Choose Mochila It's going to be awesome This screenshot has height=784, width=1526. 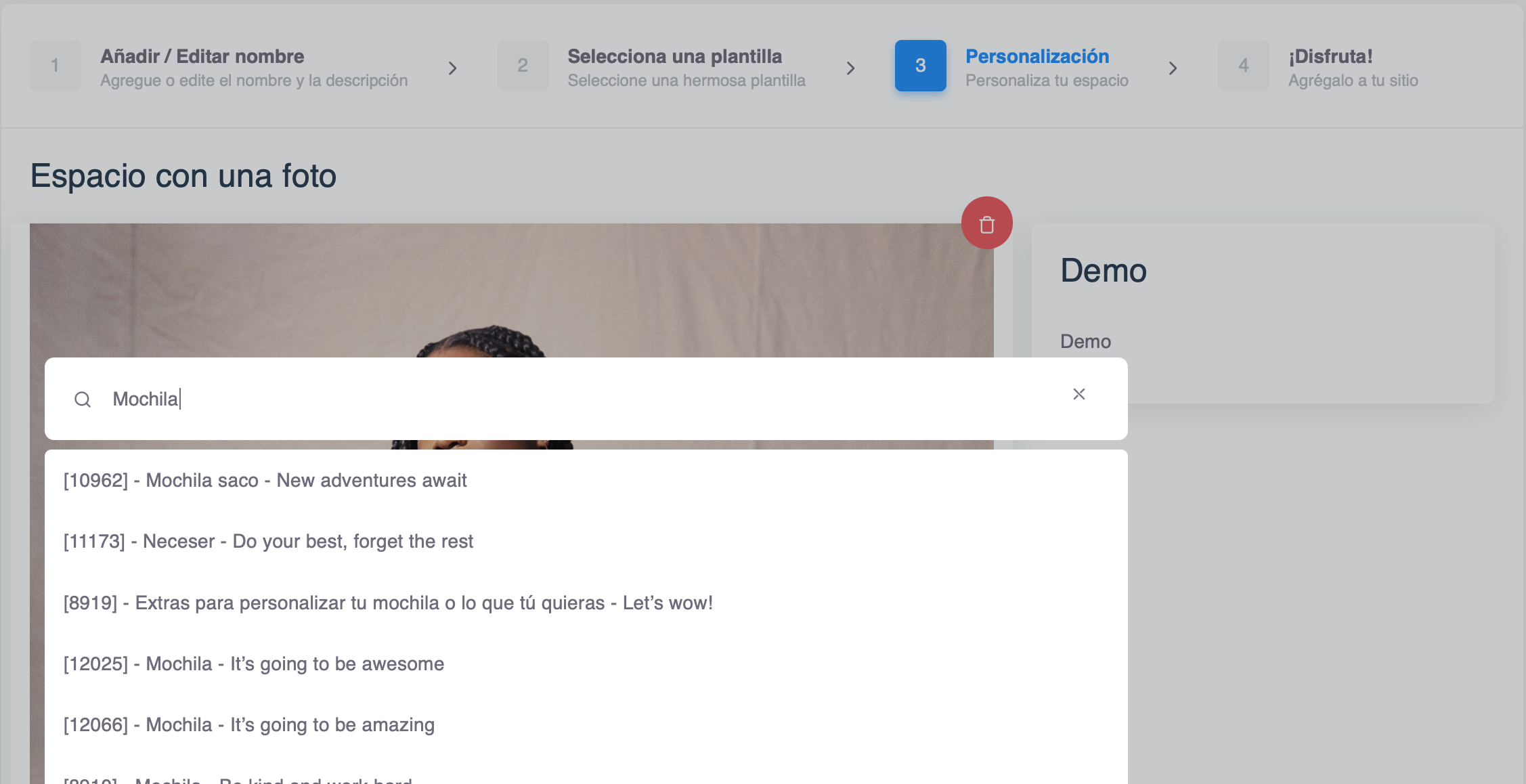click(x=254, y=663)
